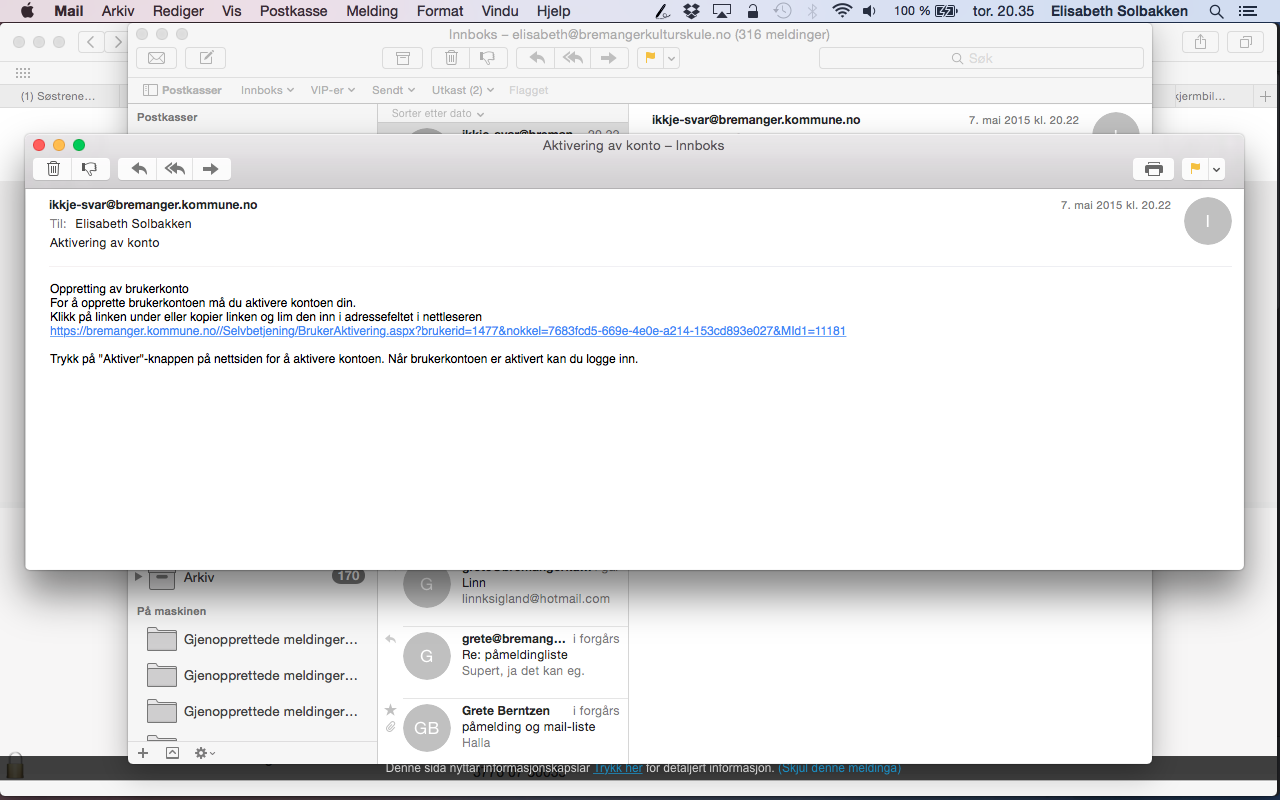
Task: Click compose new message icon in Innboks window
Action: point(206,58)
